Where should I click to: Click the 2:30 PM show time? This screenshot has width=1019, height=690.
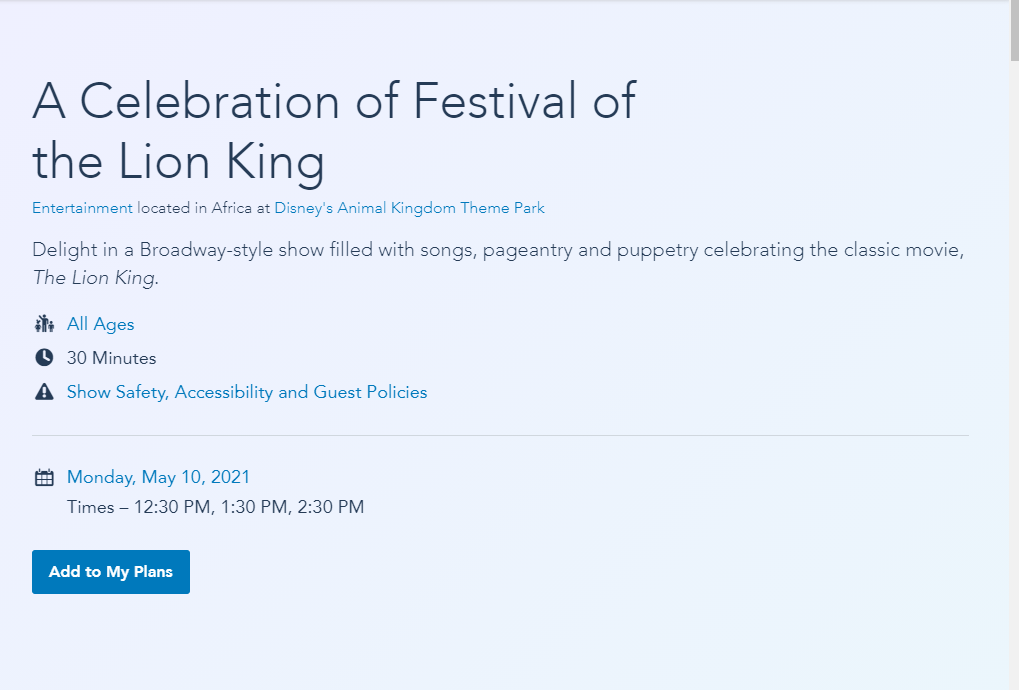pyautogui.click(x=331, y=507)
